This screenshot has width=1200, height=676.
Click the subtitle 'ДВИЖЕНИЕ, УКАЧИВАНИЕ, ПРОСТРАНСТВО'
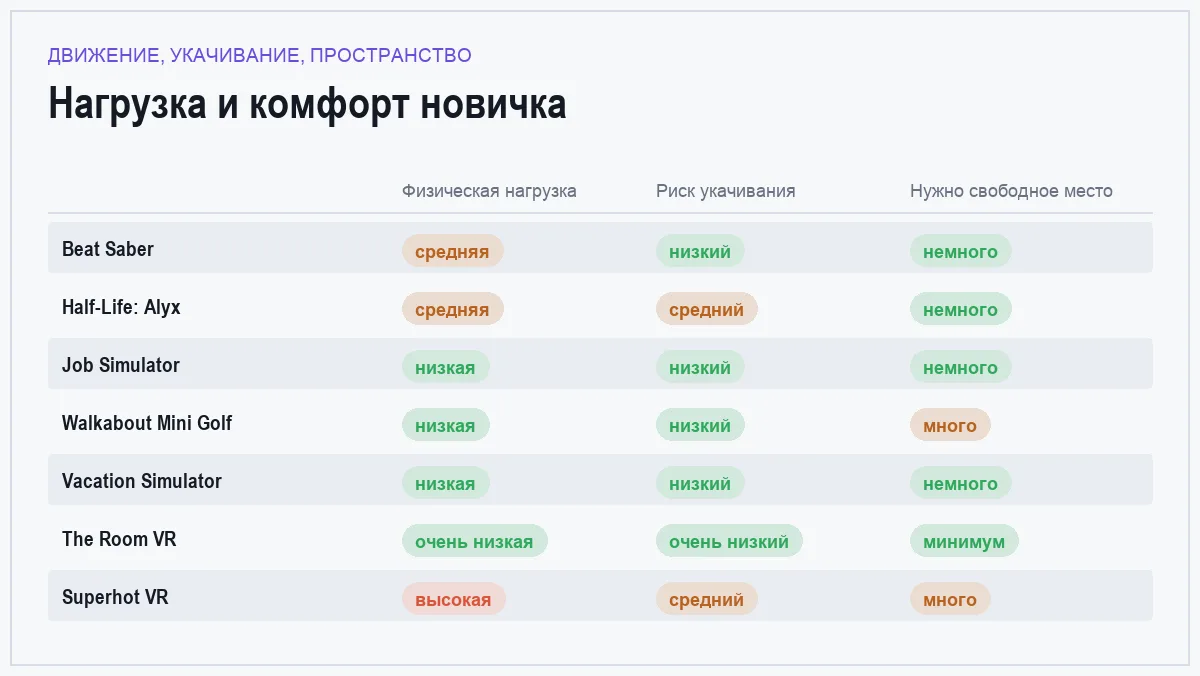[259, 55]
